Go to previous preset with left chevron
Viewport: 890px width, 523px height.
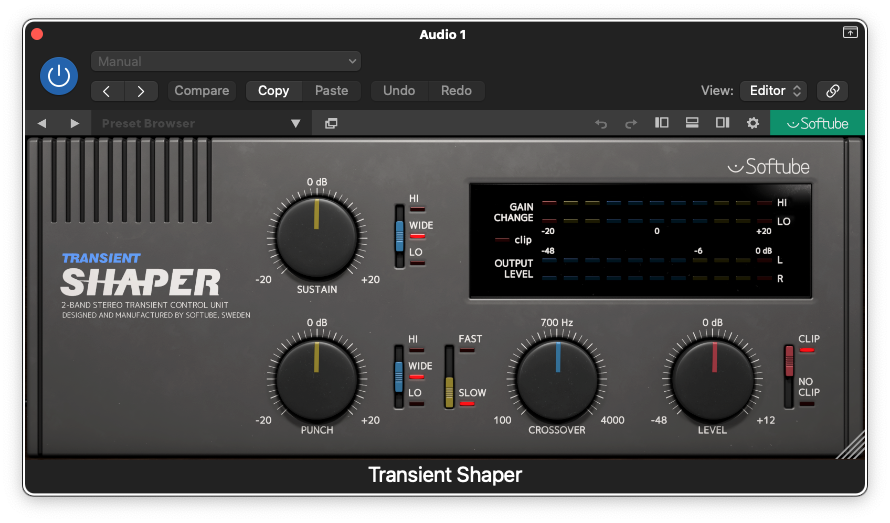(x=107, y=91)
